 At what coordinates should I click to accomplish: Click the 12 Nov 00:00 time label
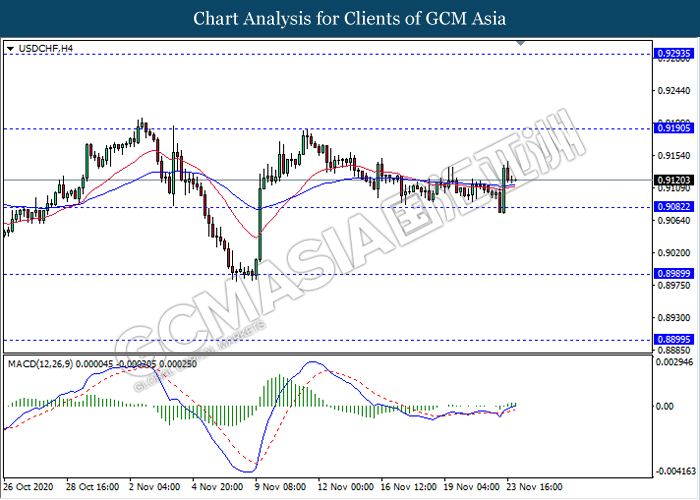point(346,487)
